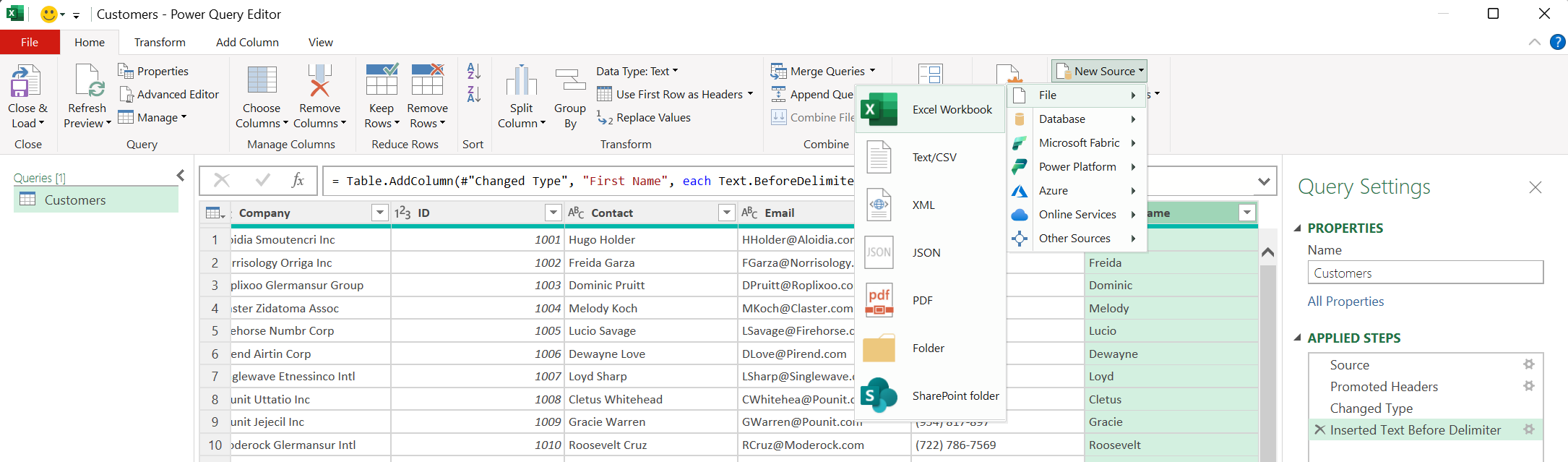The width and height of the screenshot is (1568, 462).
Task: Click the formula bar text
Action: (593, 181)
